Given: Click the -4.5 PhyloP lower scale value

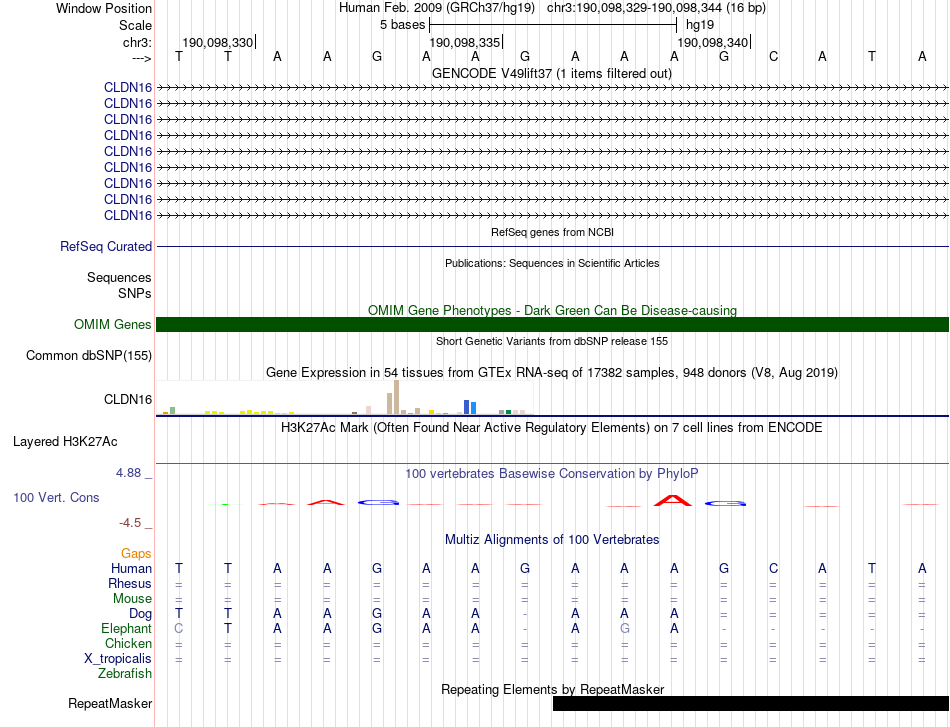Looking at the screenshot, I should tap(130, 523).
